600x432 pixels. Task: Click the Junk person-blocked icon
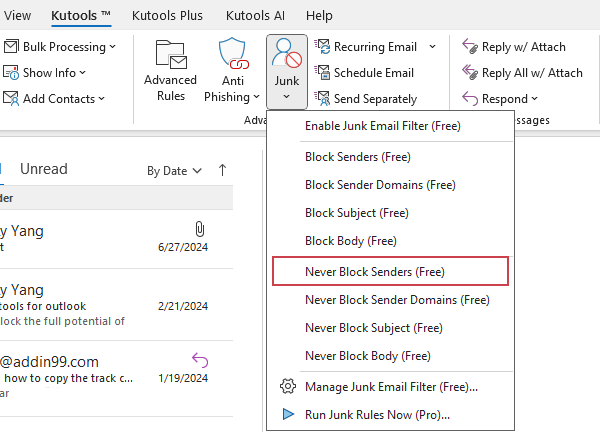click(287, 54)
